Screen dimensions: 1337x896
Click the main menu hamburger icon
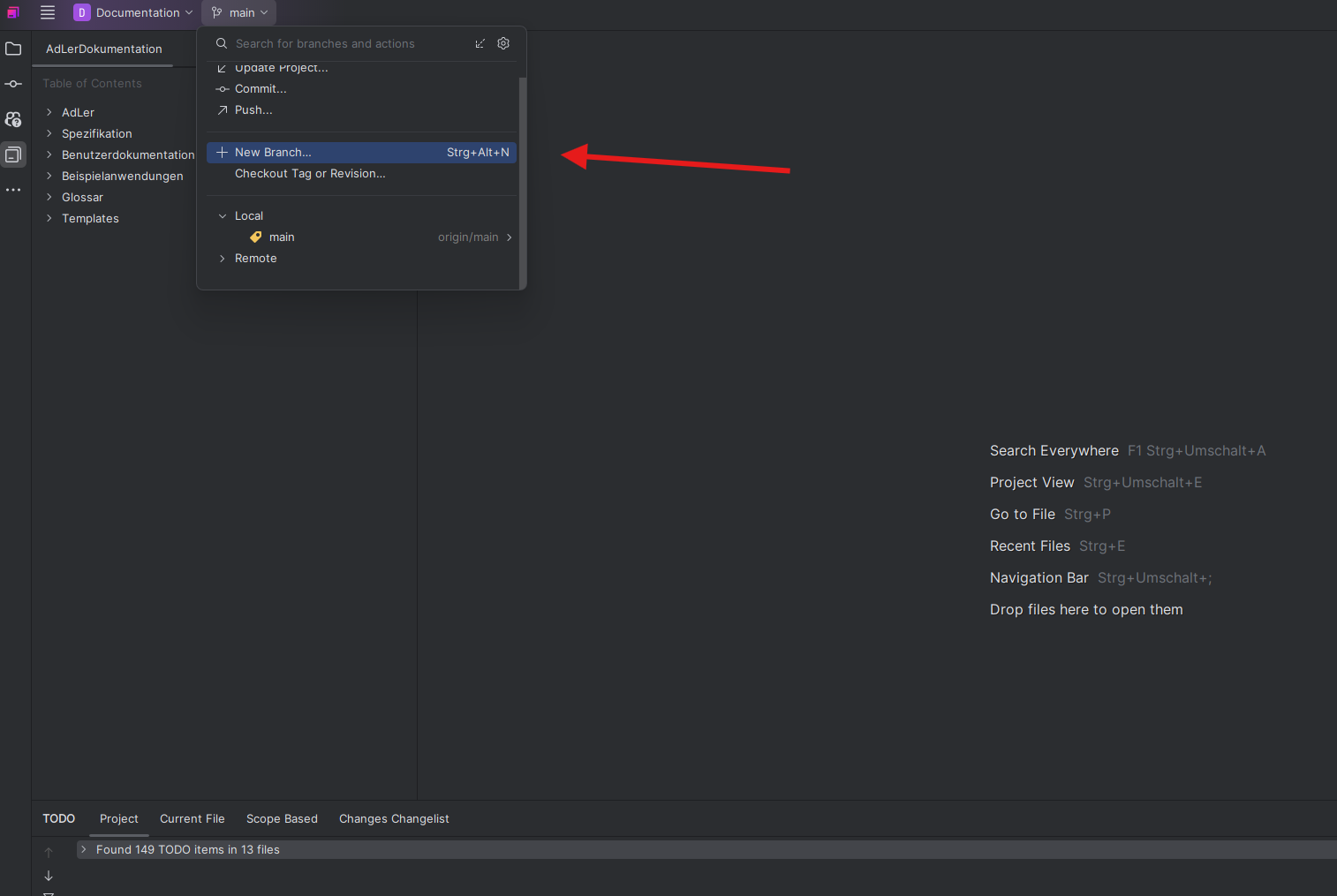click(x=48, y=12)
